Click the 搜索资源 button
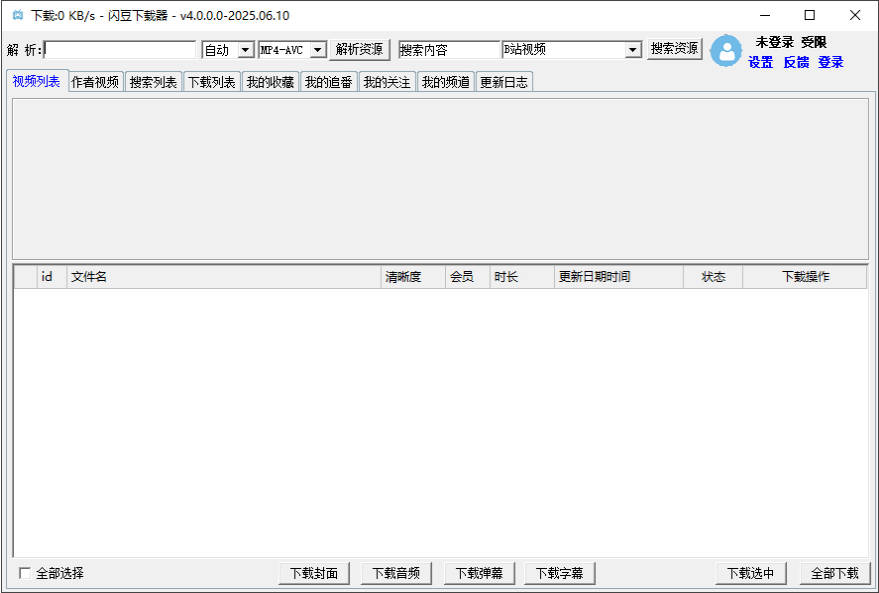This screenshot has height=593, width=879. click(673, 48)
